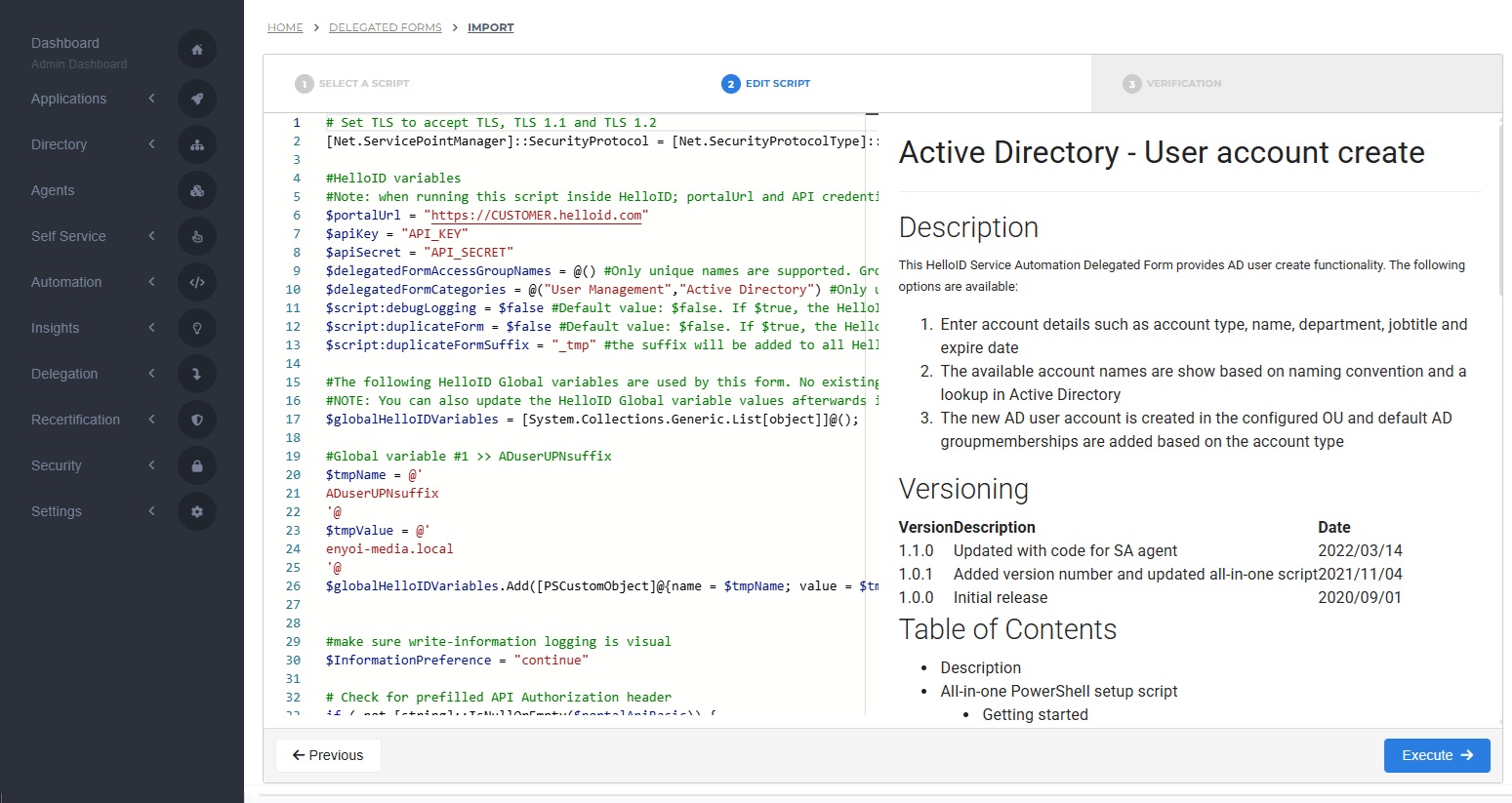This screenshot has height=803, width=1512.
Task: Open the Recertification shield icon
Action: [x=197, y=420]
